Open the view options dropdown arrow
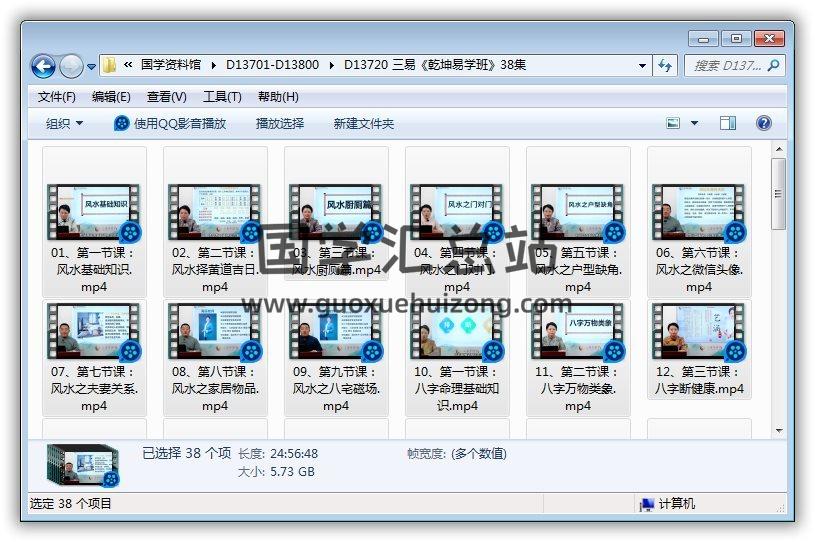815x542 pixels. tap(694, 123)
